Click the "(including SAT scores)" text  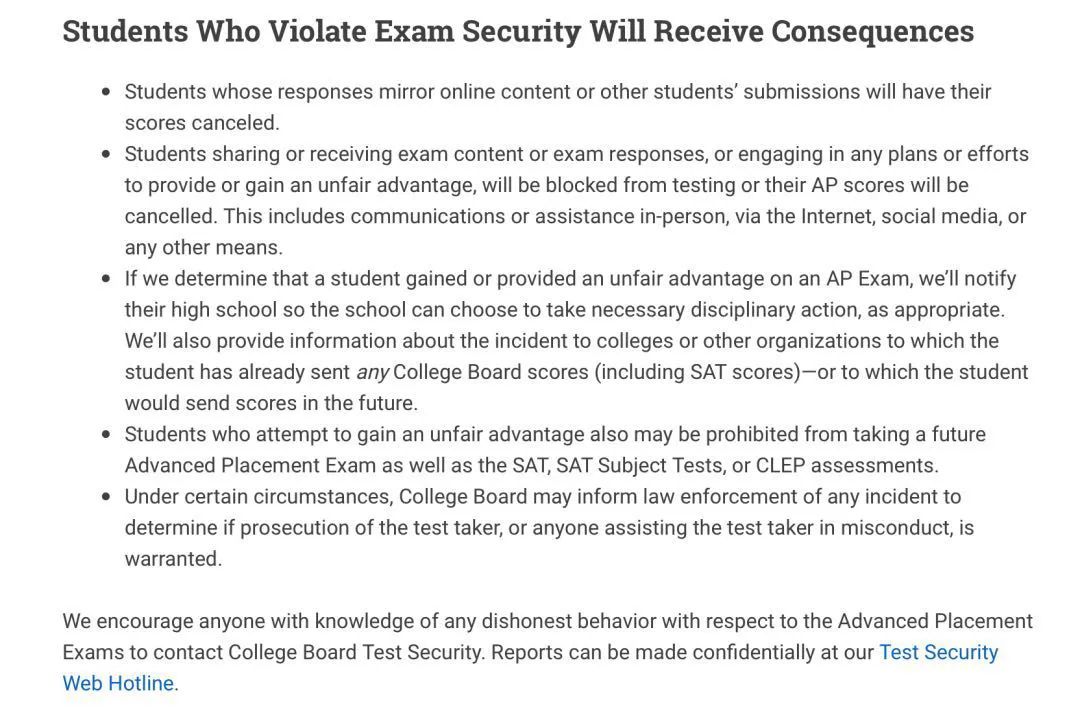tap(698, 373)
